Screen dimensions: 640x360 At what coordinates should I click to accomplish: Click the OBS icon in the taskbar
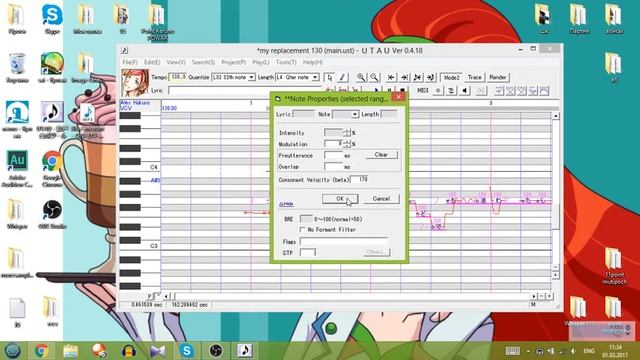click(x=216, y=350)
